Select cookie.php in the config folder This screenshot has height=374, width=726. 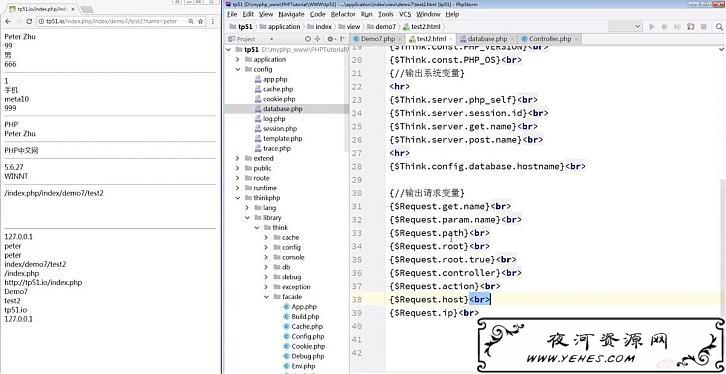(275, 99)
